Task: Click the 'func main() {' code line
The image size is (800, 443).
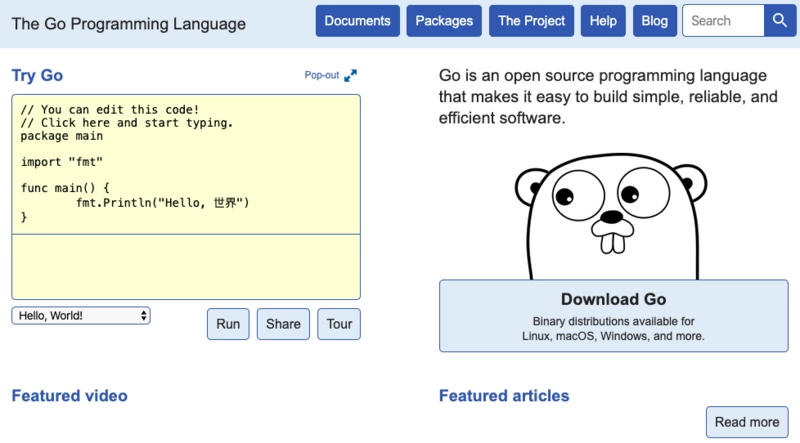Action: (65, 188)
